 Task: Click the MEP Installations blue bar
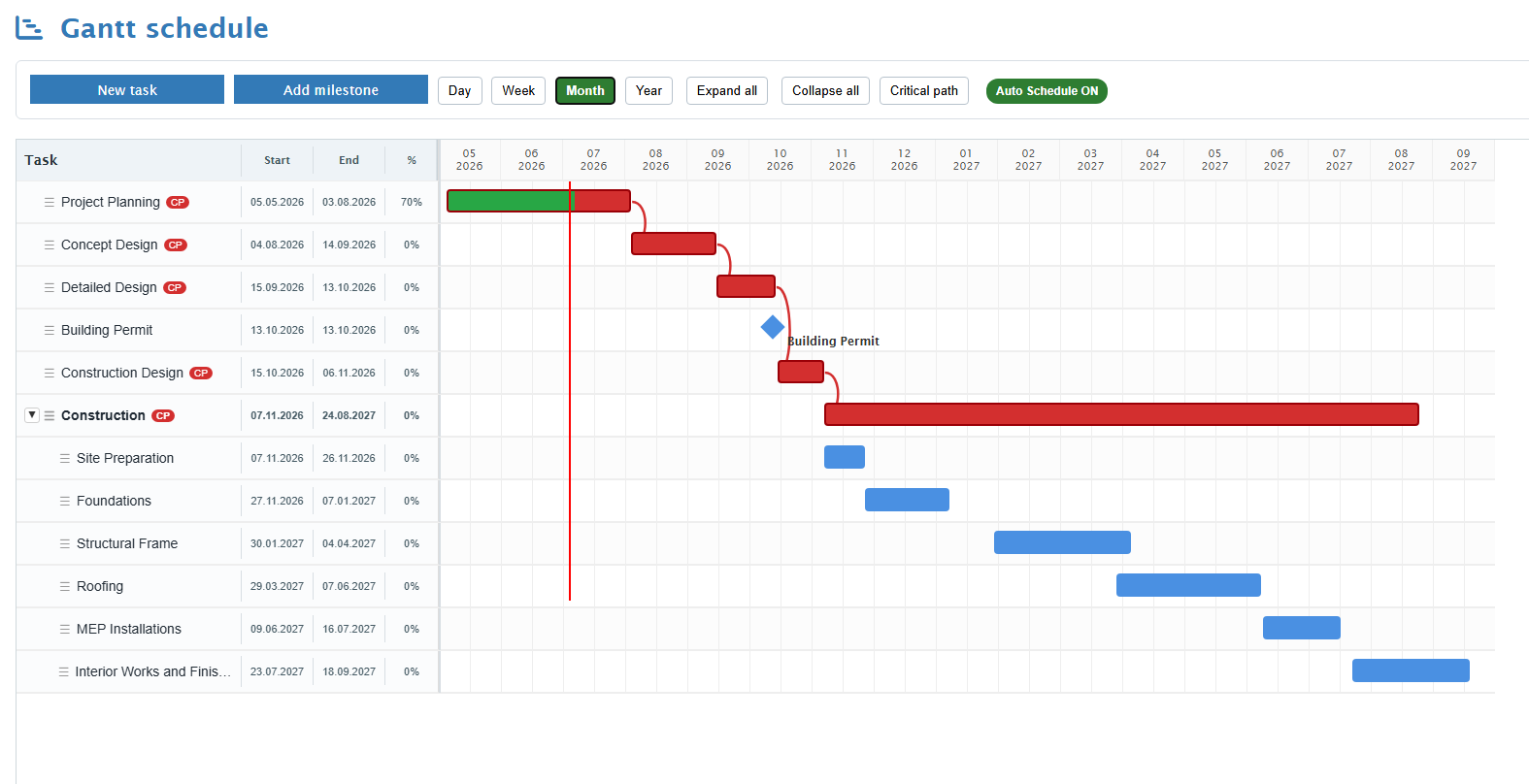point(1302,628)
